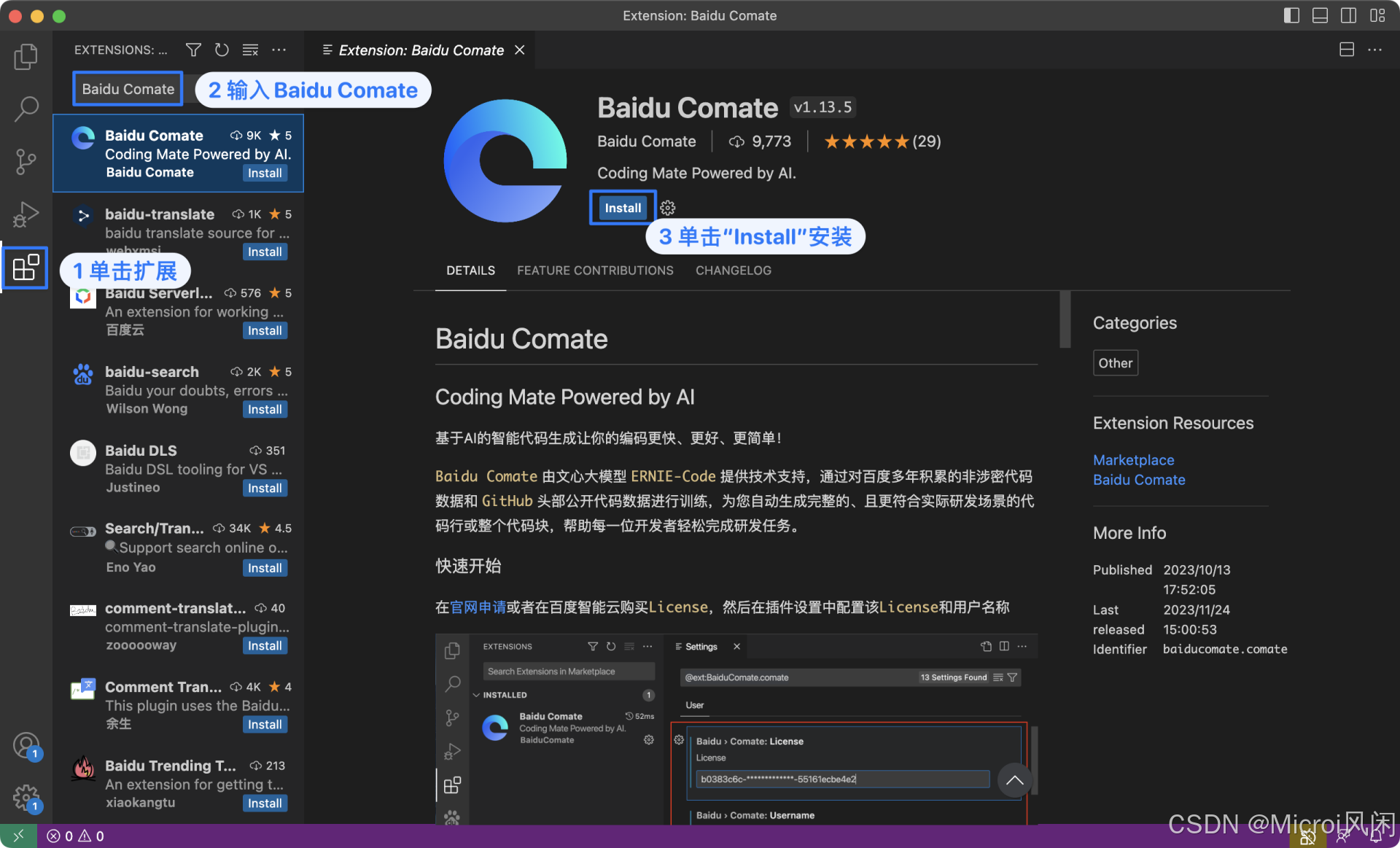Open Source Control view in activity bar
This screenshot has height=848, width=1400.
click(26, 161)
